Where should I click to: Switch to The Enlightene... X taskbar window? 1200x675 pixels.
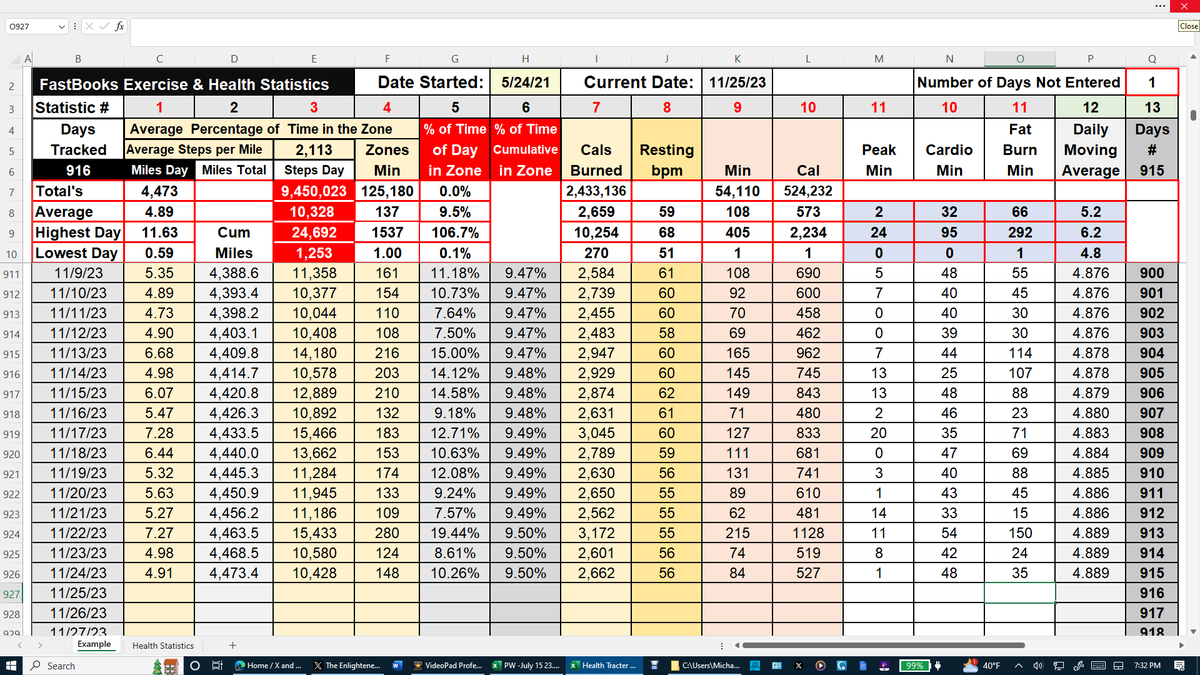click(x=346, y=665)
